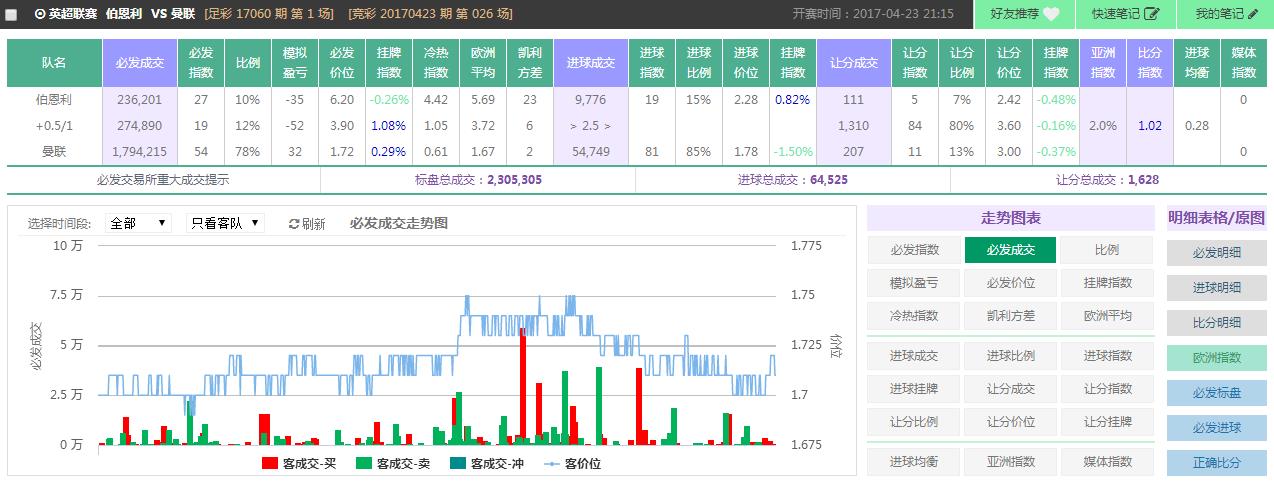1274x484 pixels.
Task: Show the 进球指数 chart
Action: 1107,355
